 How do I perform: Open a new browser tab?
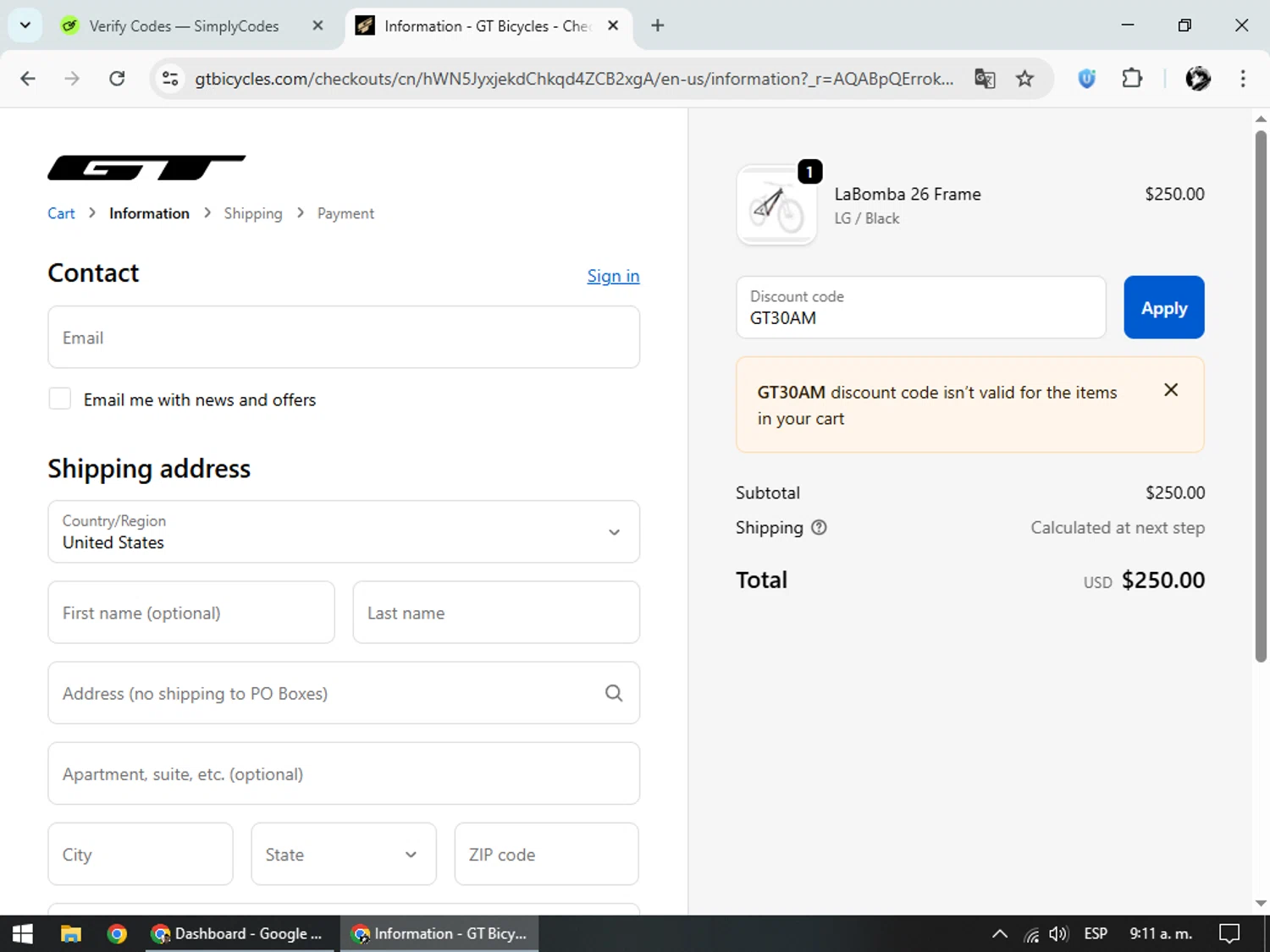pos(658,25)
